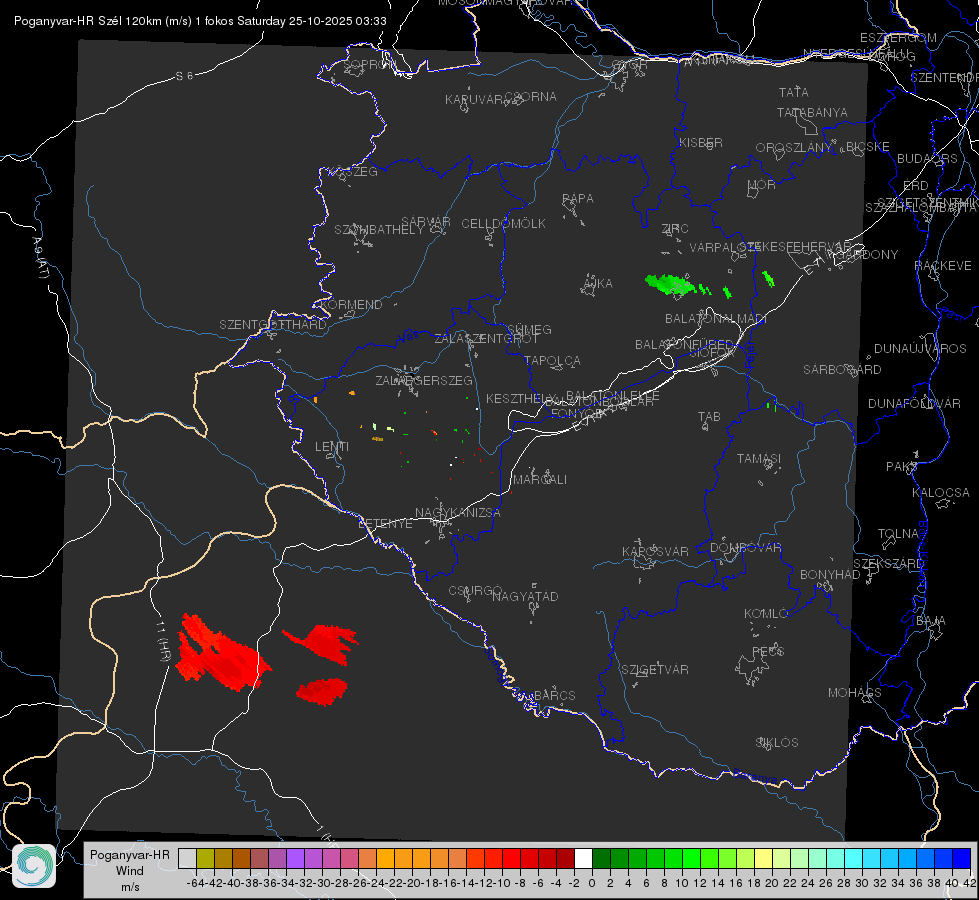Screen dimensions: 979x900
Task: Click the BARCS city label
Action: click(554, 696)
